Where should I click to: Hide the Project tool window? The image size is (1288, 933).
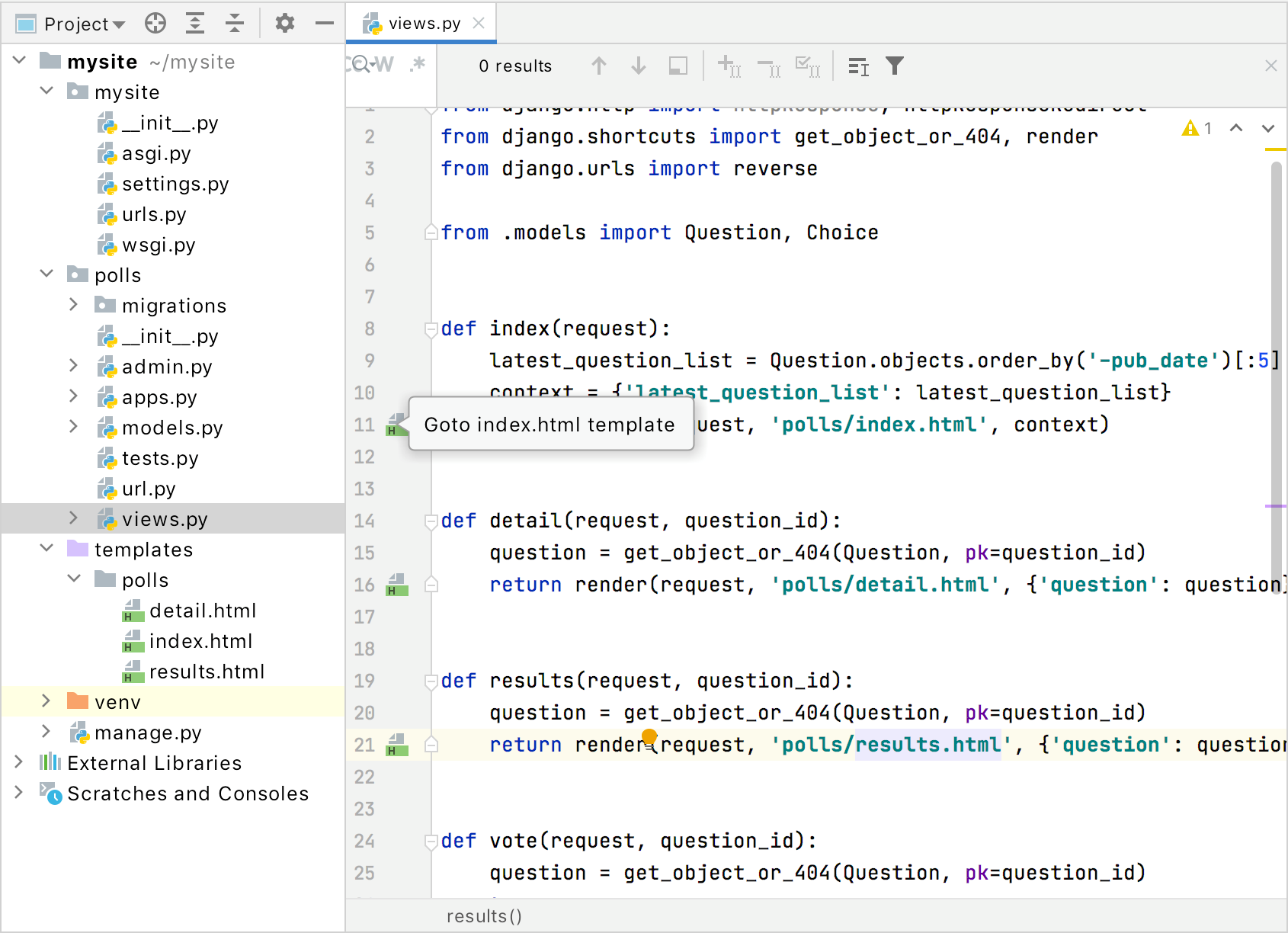324,23
